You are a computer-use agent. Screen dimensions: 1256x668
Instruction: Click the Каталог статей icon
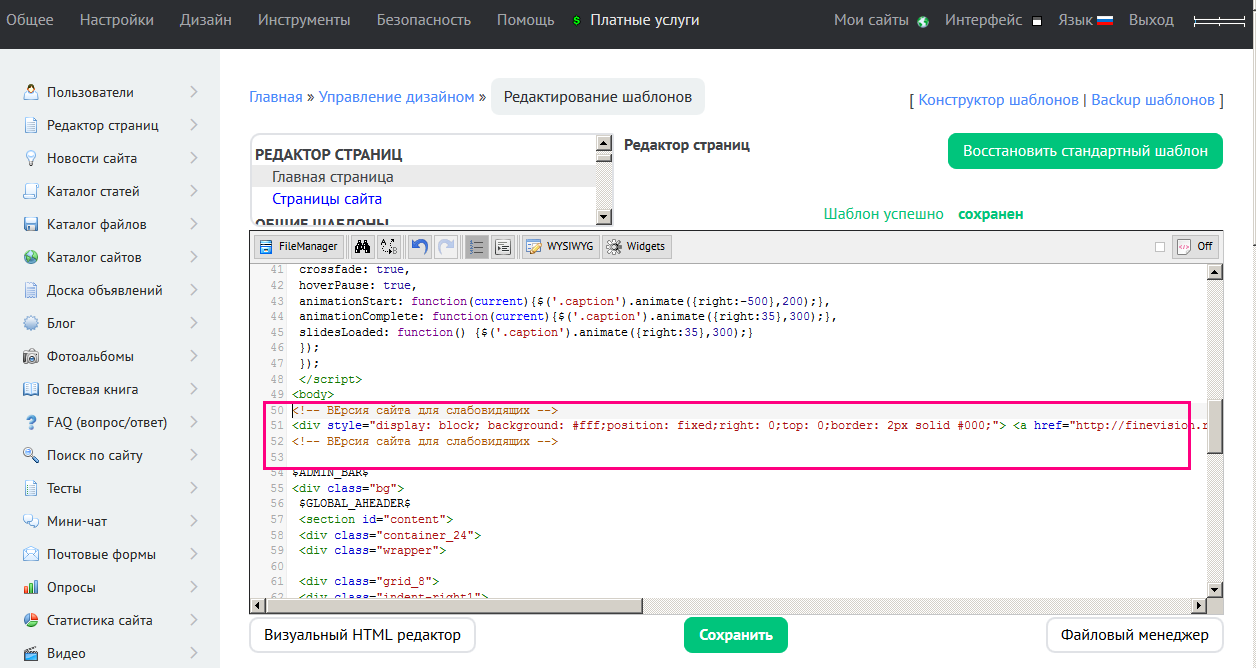click(x=31, y=191)
